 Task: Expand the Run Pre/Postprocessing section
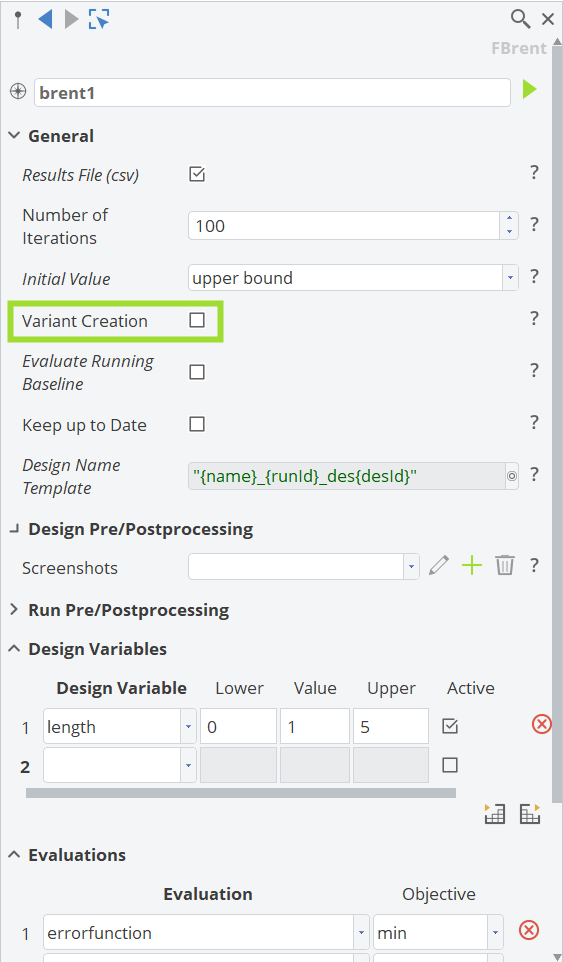tap(120, 610)
